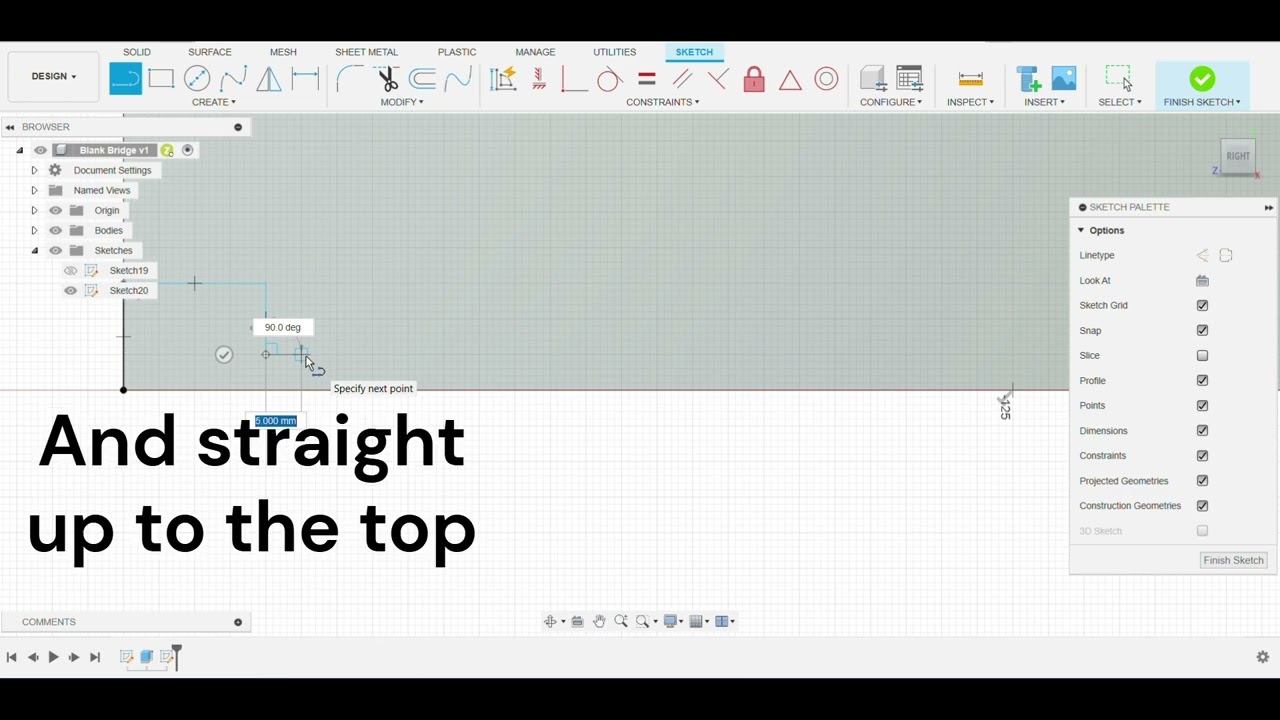Click the Measure ruler icon
This screenshot has width=1280, height=720.
click(970, 79)
